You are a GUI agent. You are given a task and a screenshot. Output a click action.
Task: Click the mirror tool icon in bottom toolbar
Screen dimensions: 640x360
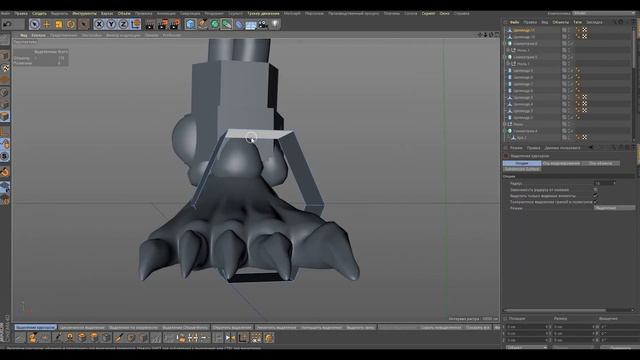tap(231, 338)
